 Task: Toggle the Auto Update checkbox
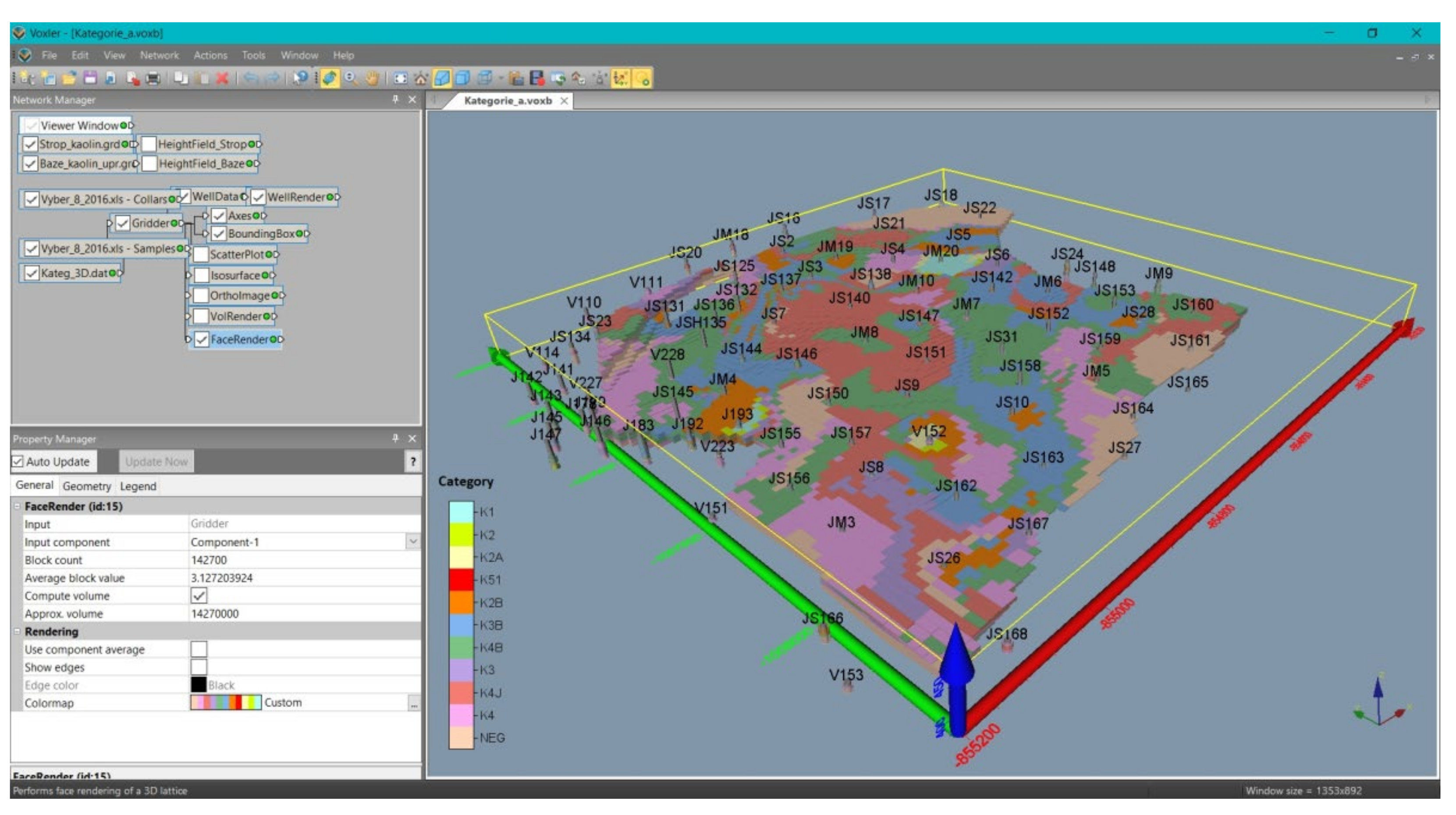tap(18, 462)
